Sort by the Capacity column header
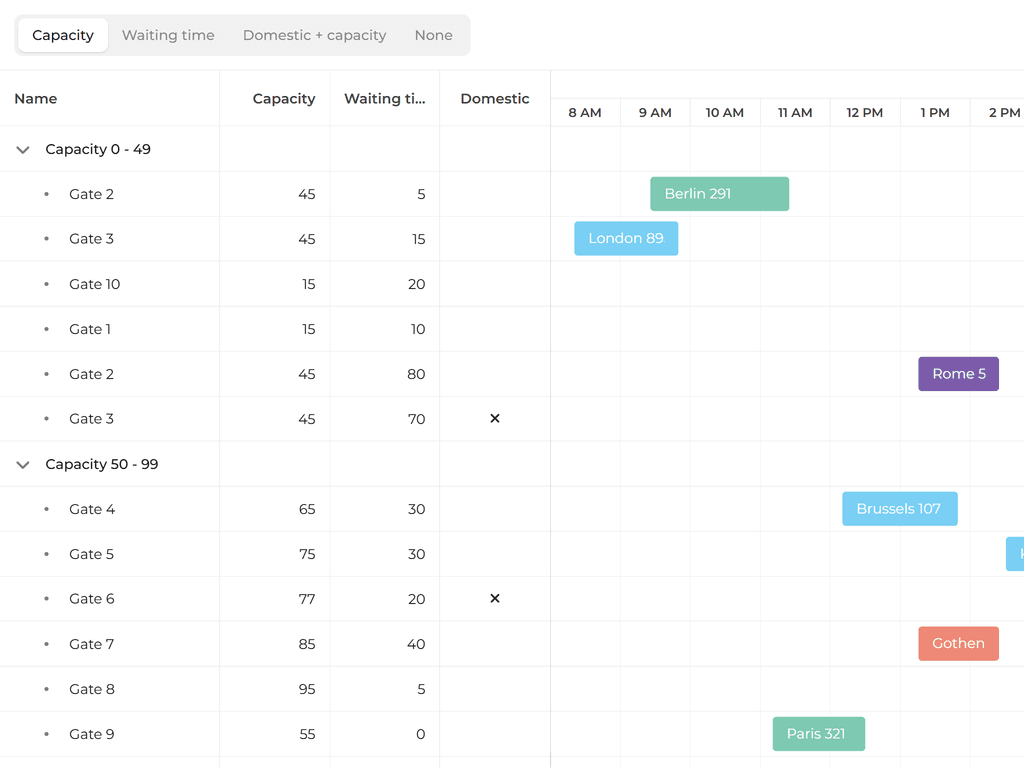1024x768 pixels. (x=283, y=99)
